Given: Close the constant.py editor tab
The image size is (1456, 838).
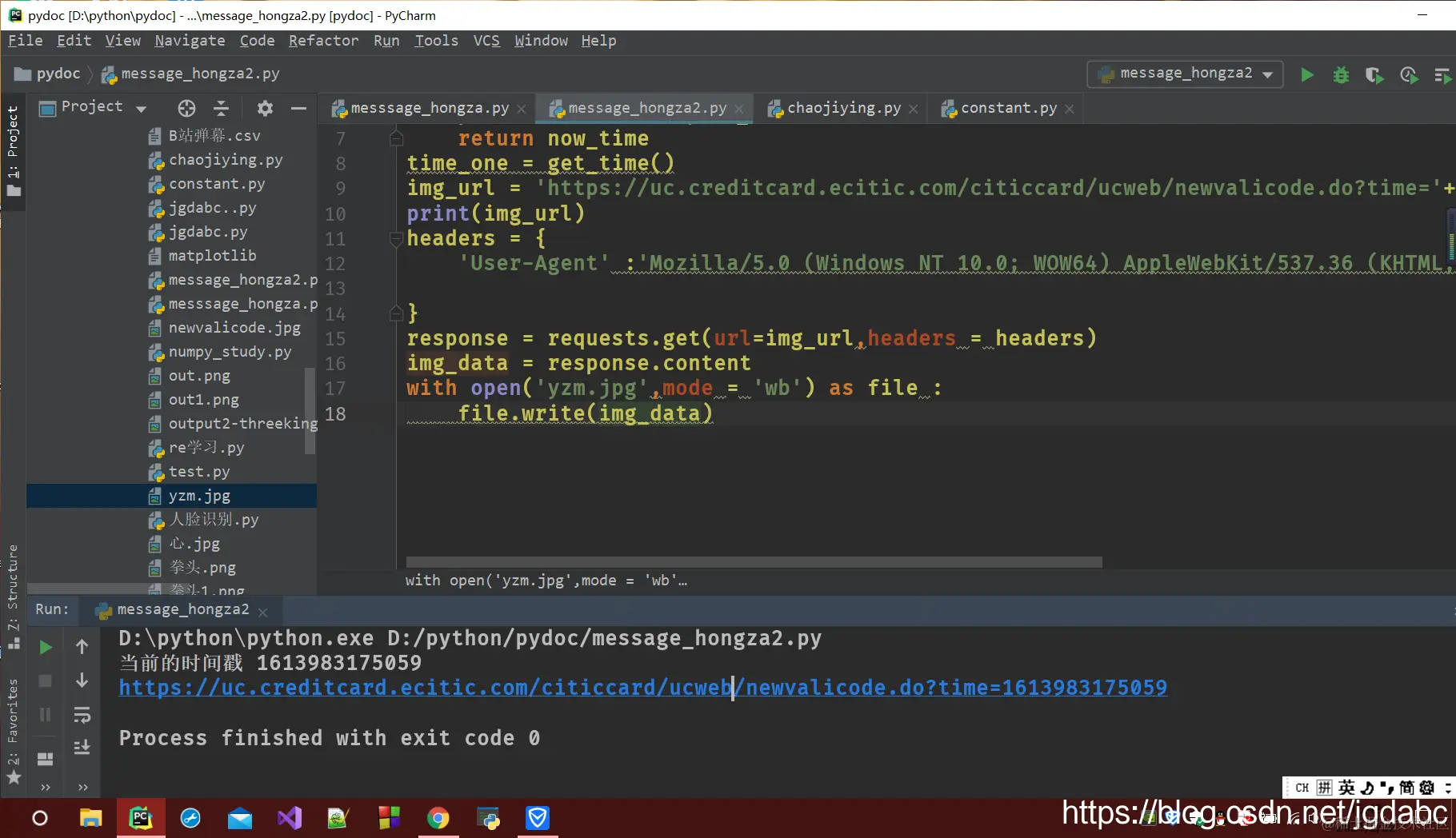Looking at the screenshot, I should tap(1070, 109).
